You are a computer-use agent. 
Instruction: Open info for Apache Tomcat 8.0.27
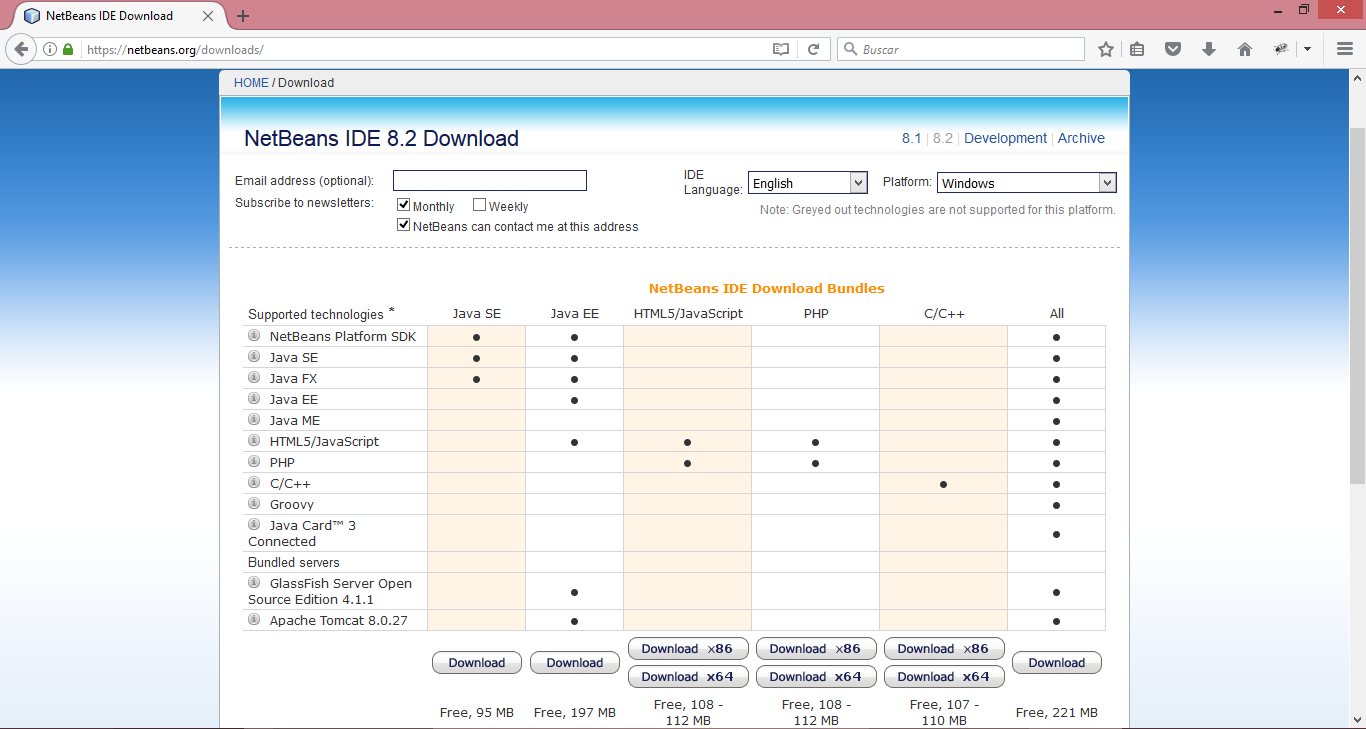253,620
